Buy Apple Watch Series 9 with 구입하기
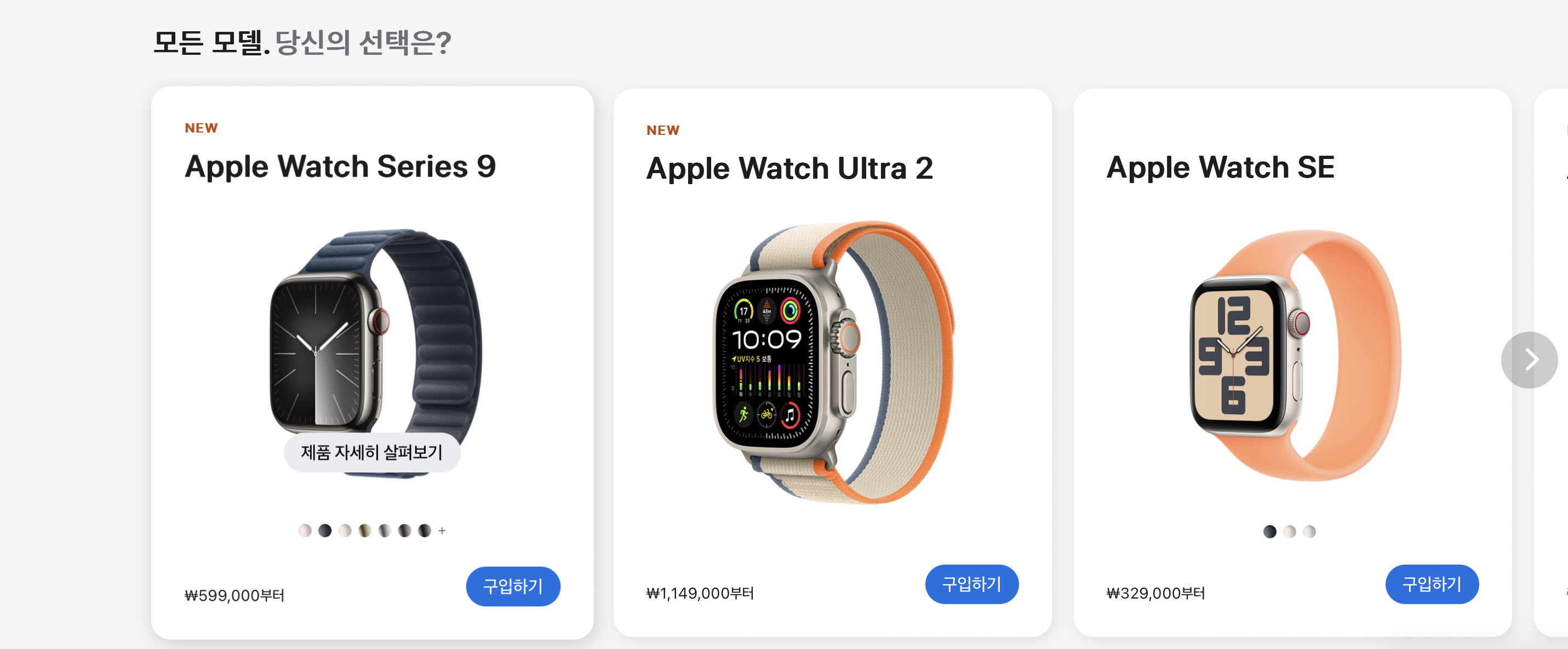This screenshot has width=1568, height=649. pos(513,587)
